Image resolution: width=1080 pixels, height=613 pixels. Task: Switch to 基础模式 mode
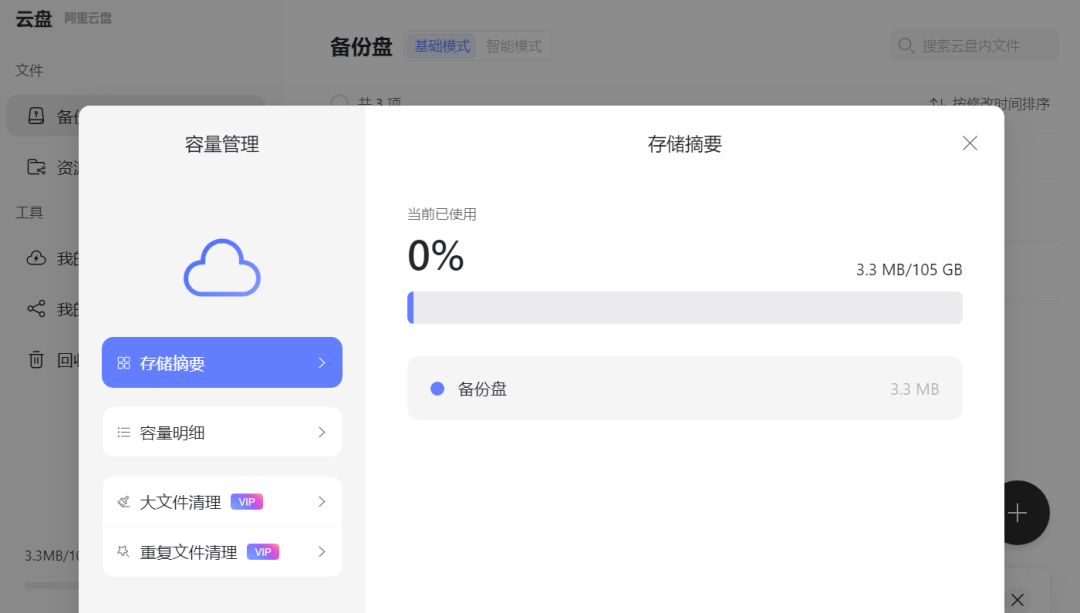[x=442, y=46]
